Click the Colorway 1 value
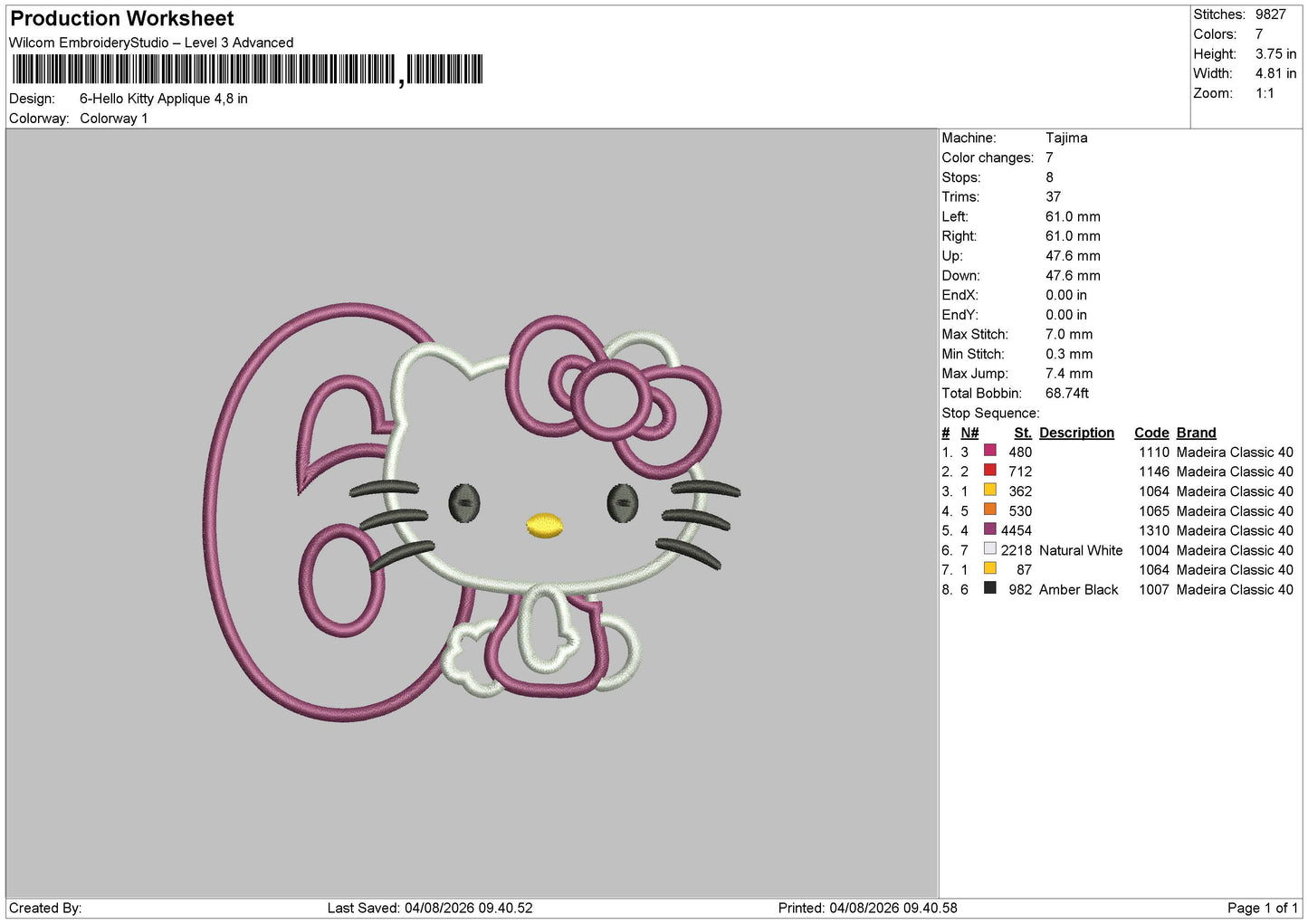The image size is (1308, 924). 113,119
